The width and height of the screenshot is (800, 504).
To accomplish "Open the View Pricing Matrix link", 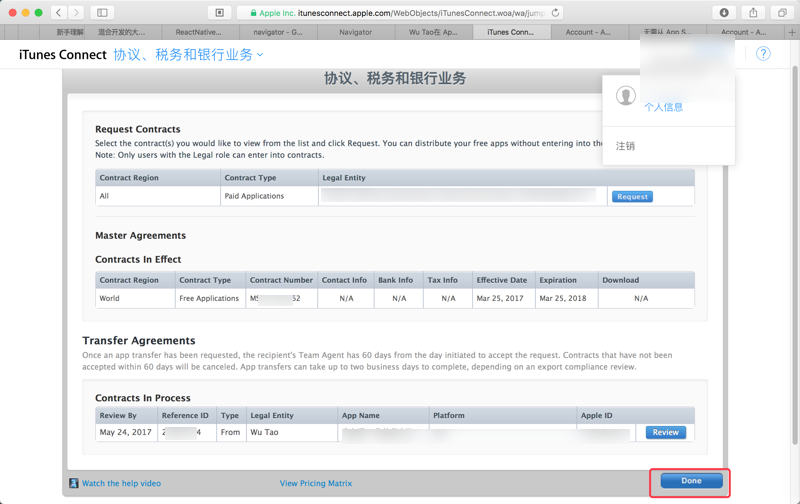I will coord(316,483).
